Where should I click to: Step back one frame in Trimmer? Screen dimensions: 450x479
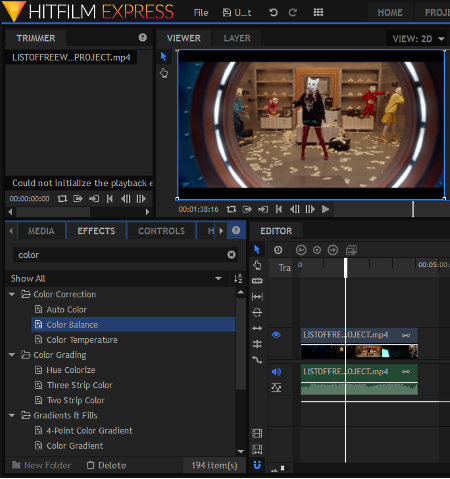[126, 199]
